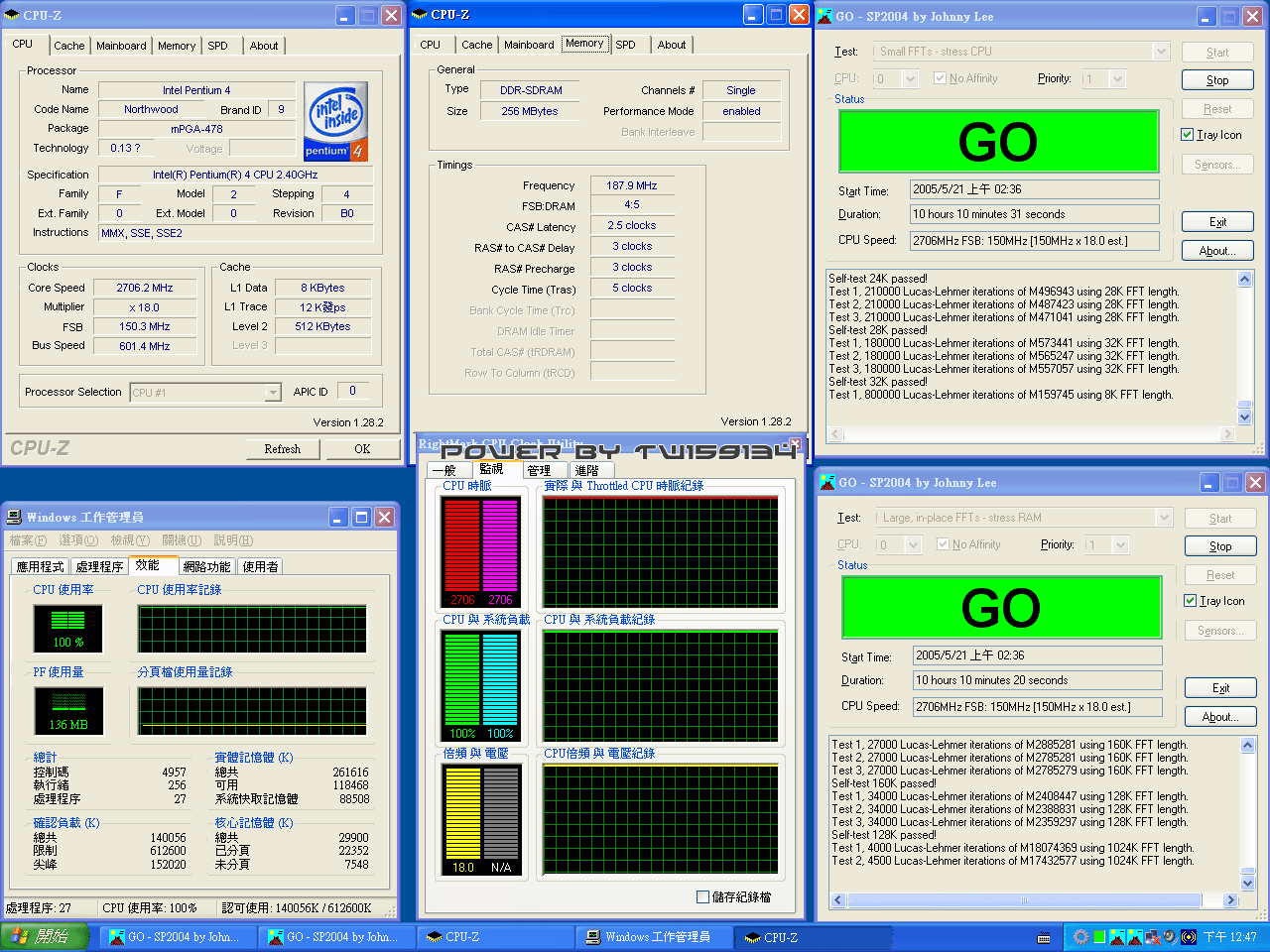Open the volume speaker tray icon
This screenshot has height=952, width=1270.
[1170, 937]
